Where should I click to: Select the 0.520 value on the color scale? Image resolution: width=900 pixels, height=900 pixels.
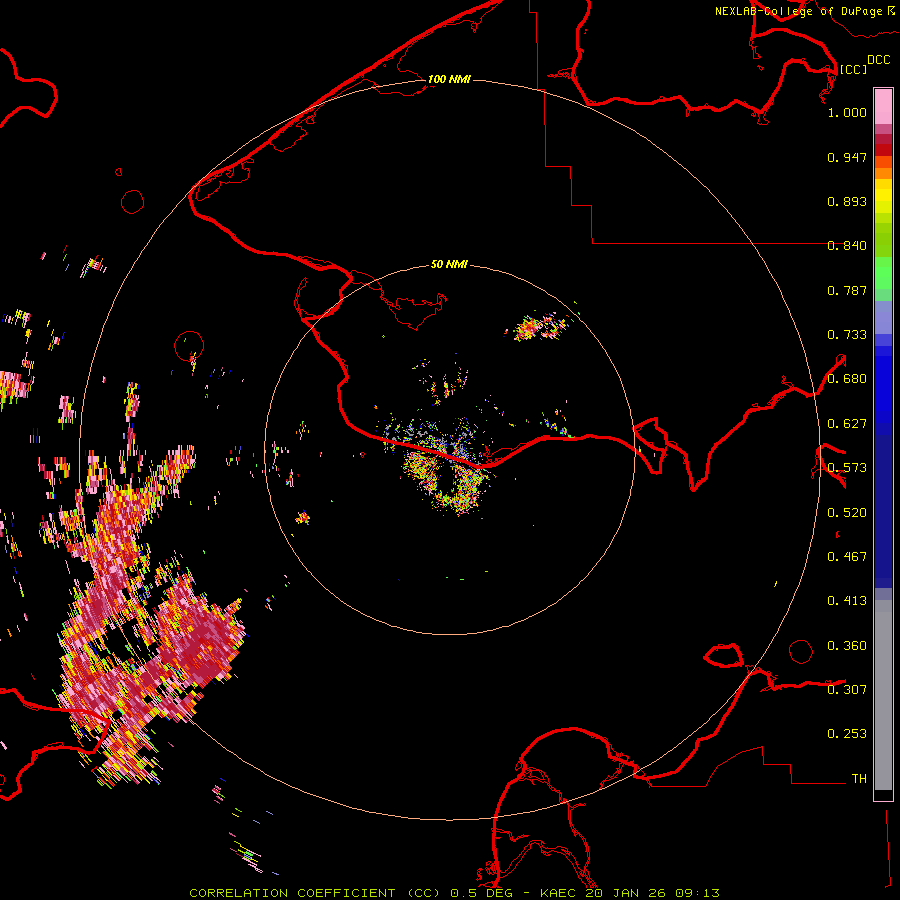847,513
